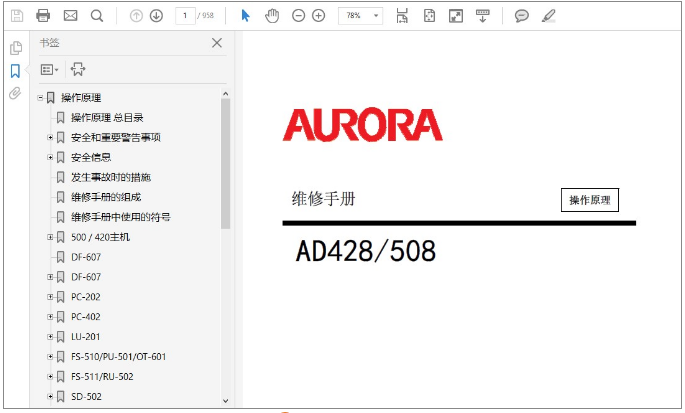685x413 pixels.
Task: Open the search magnifier tool
Action: (x=97, y=16)
